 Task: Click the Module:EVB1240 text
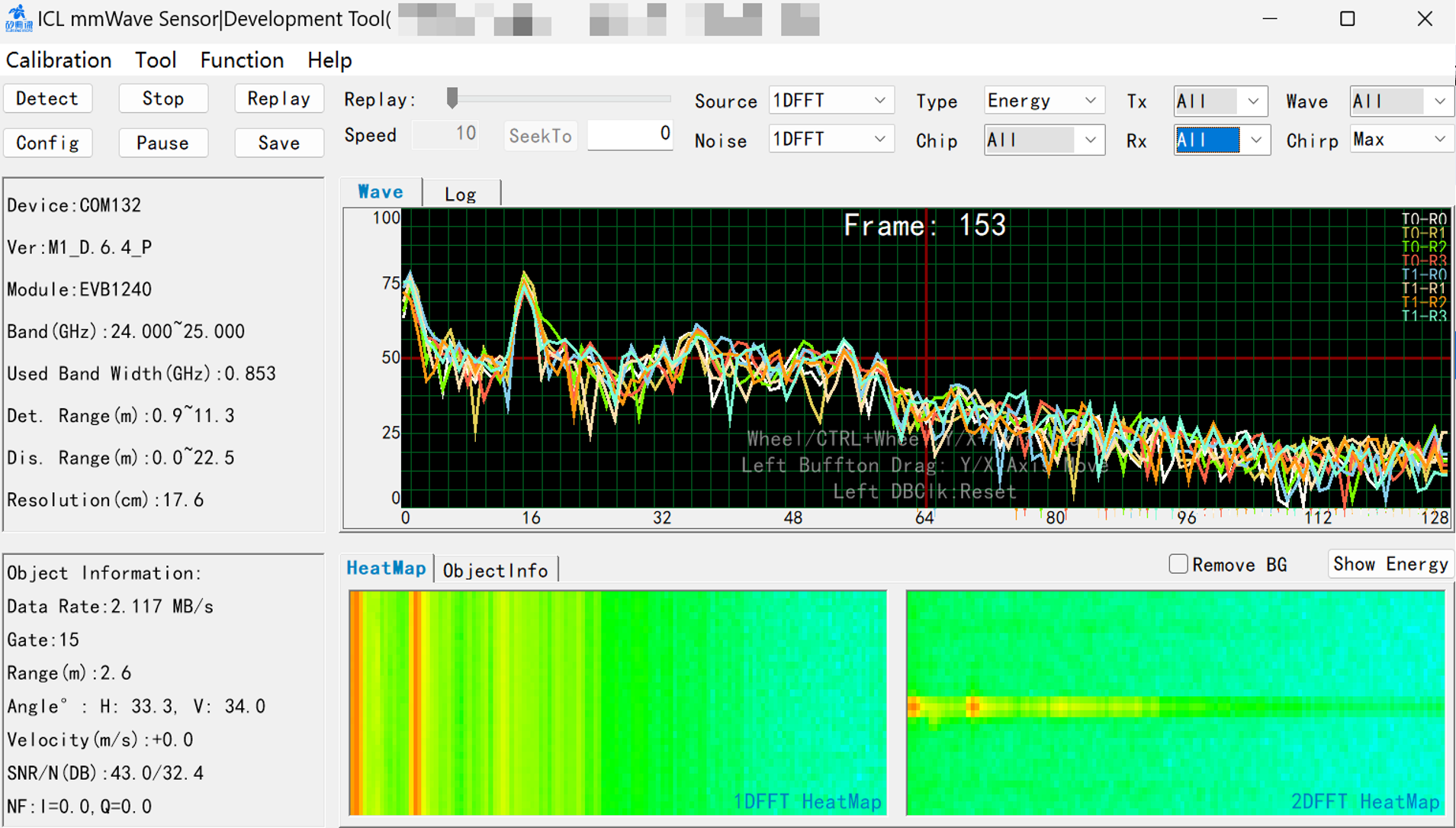tap(79, 289)
